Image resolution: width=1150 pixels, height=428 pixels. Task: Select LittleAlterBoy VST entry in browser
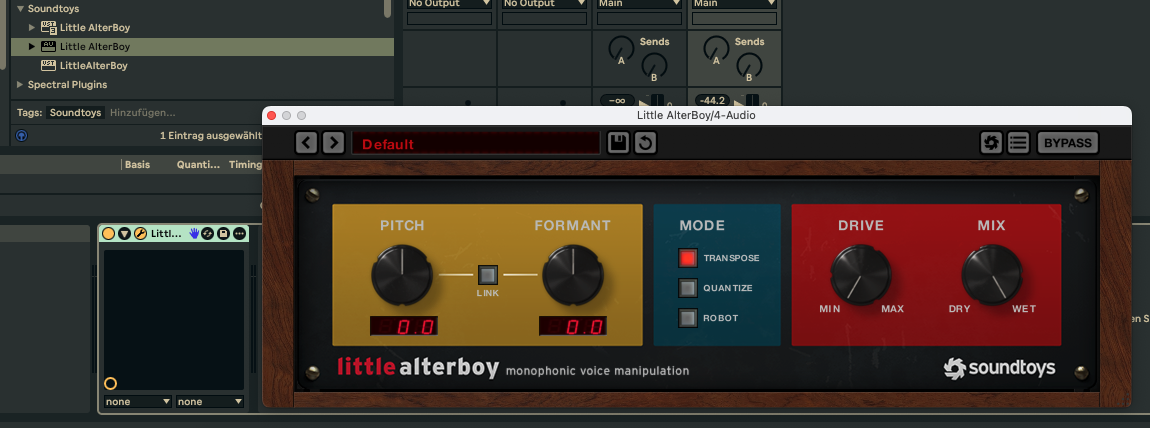(x=93, y=66)
